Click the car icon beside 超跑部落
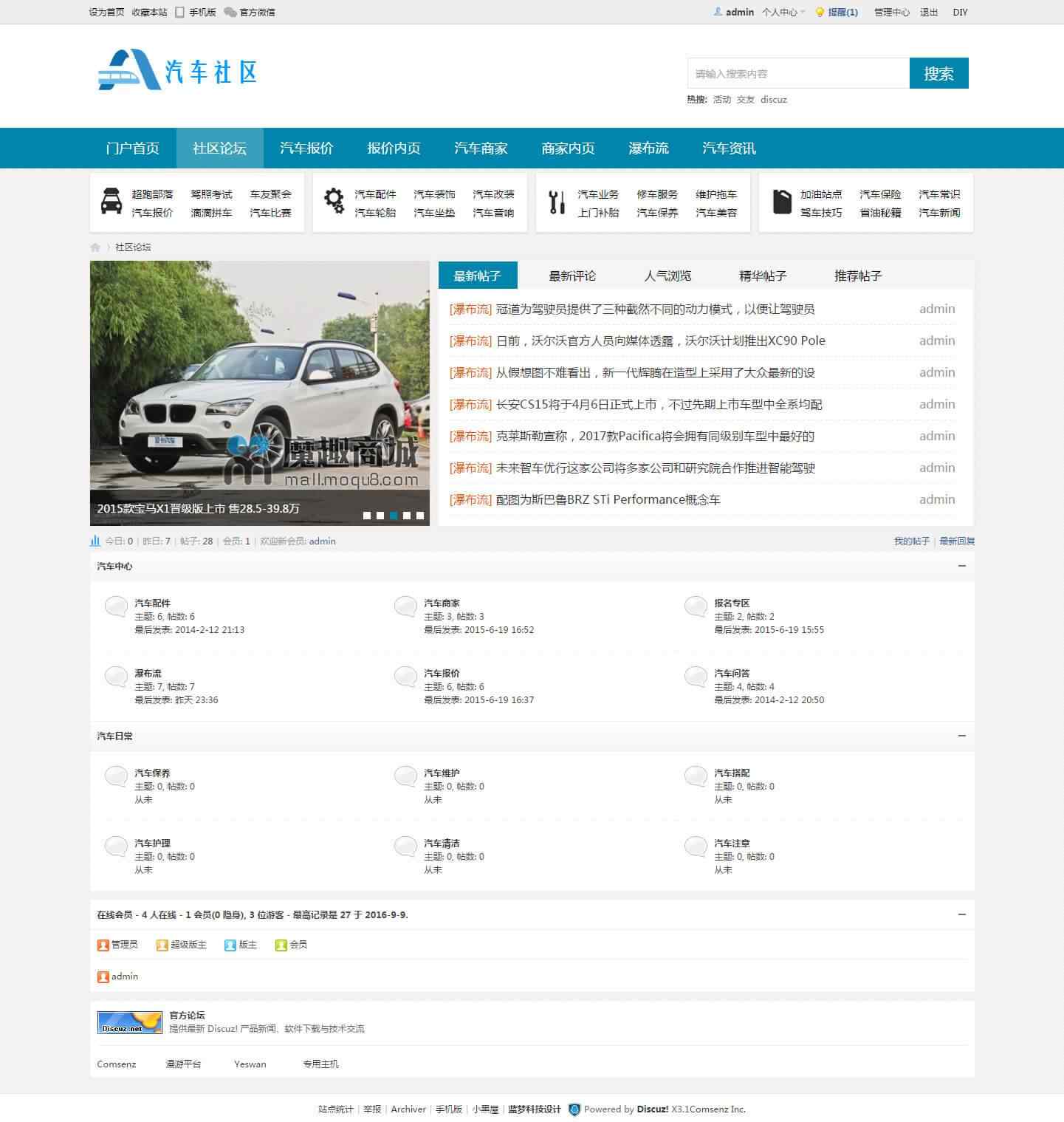The height and width of the screenshot is (1122, 1064). [111, 201]
